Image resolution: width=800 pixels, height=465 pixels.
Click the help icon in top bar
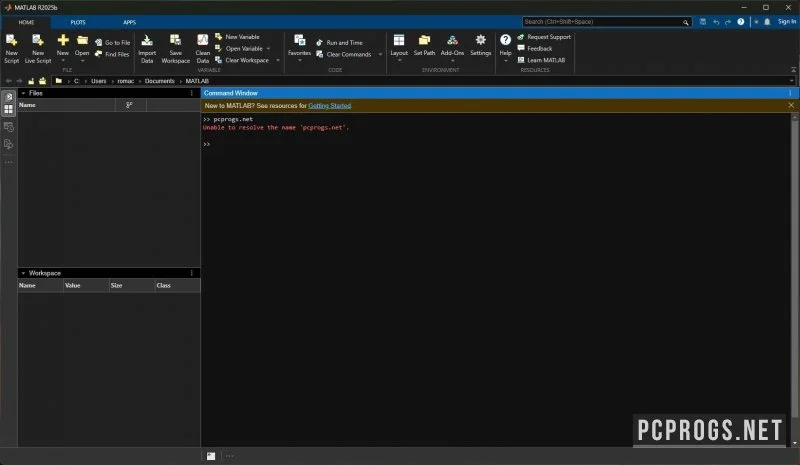coord(741,22)
